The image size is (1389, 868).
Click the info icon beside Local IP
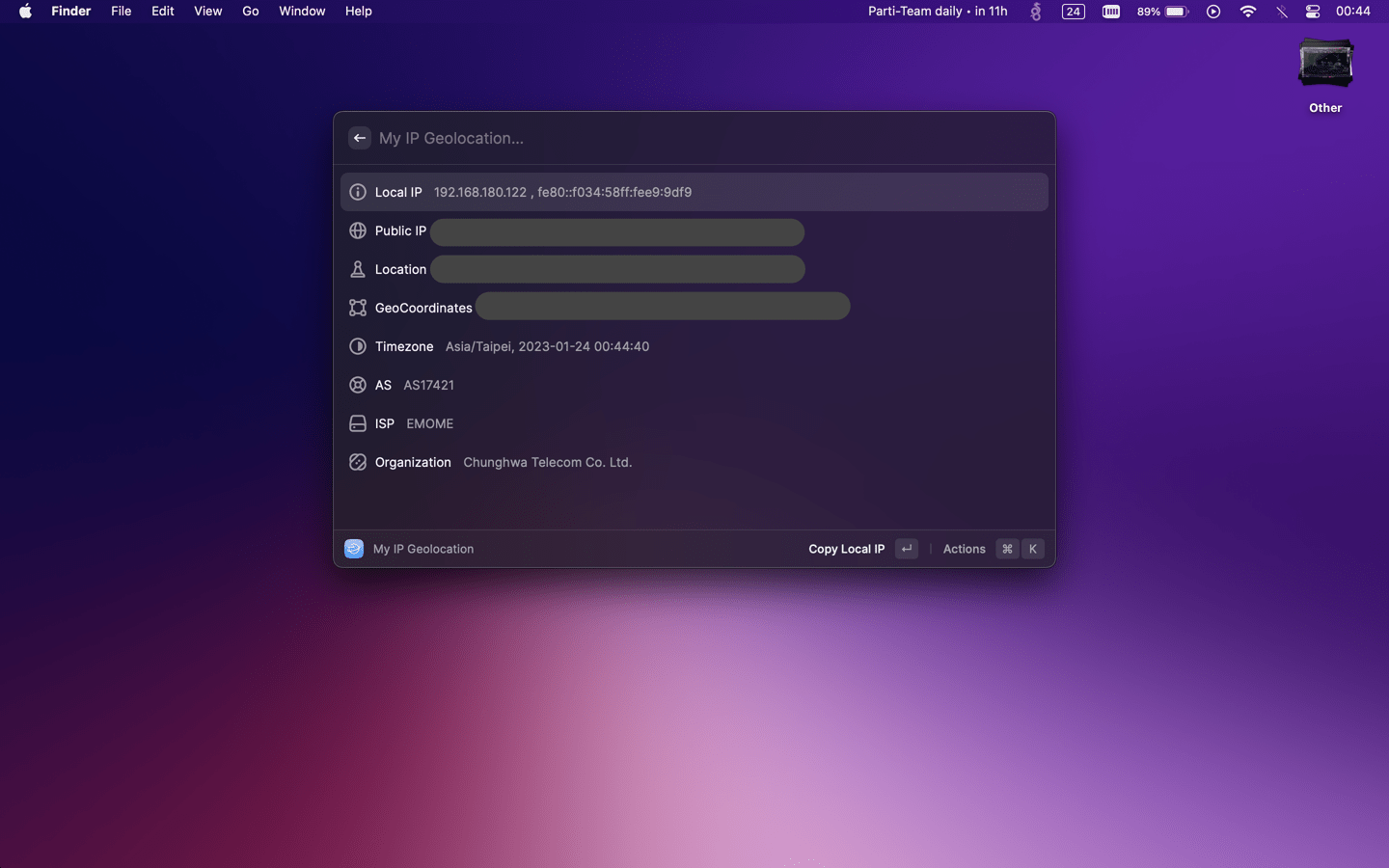(358, 192)
